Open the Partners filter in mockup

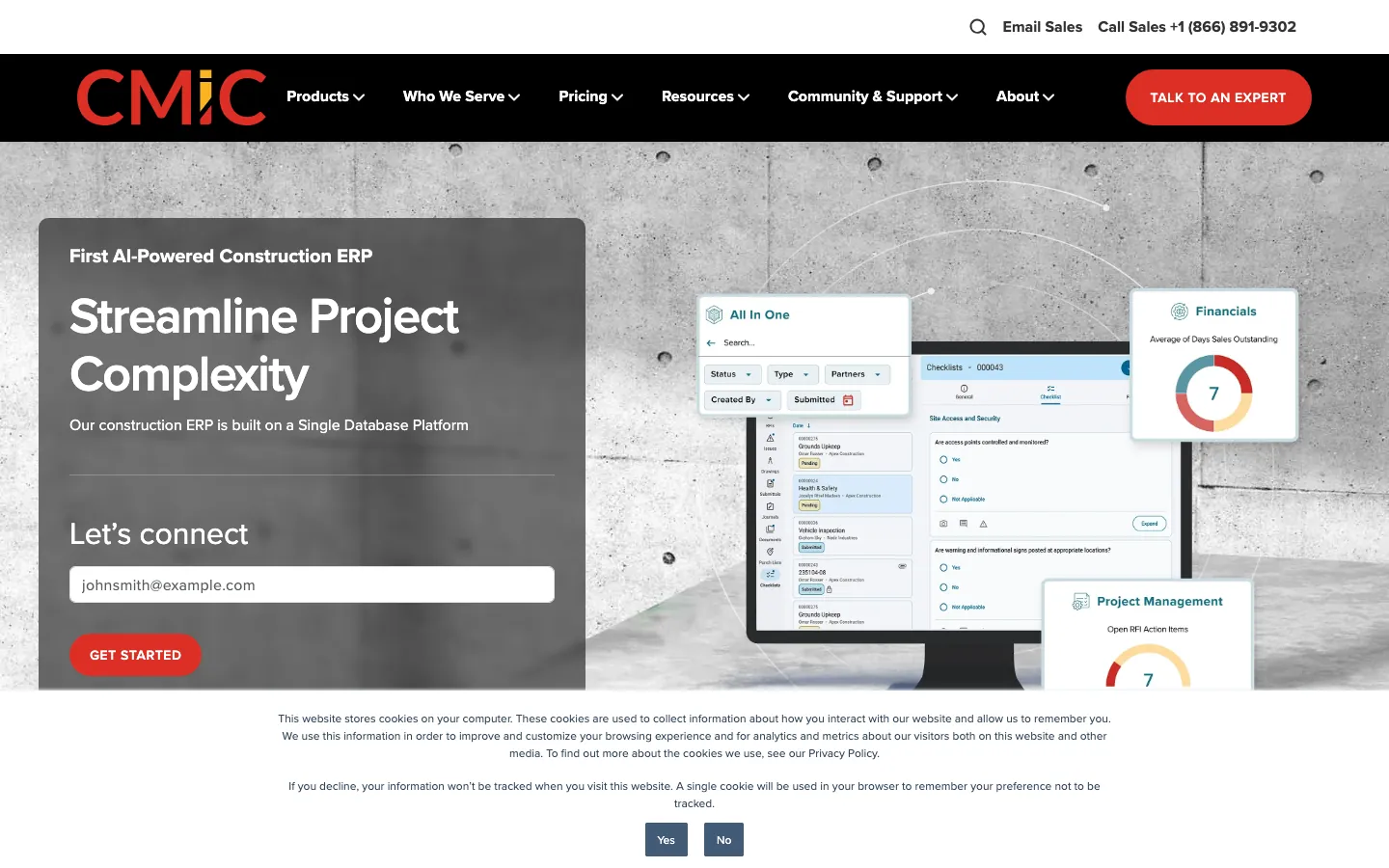click(857, 374)
